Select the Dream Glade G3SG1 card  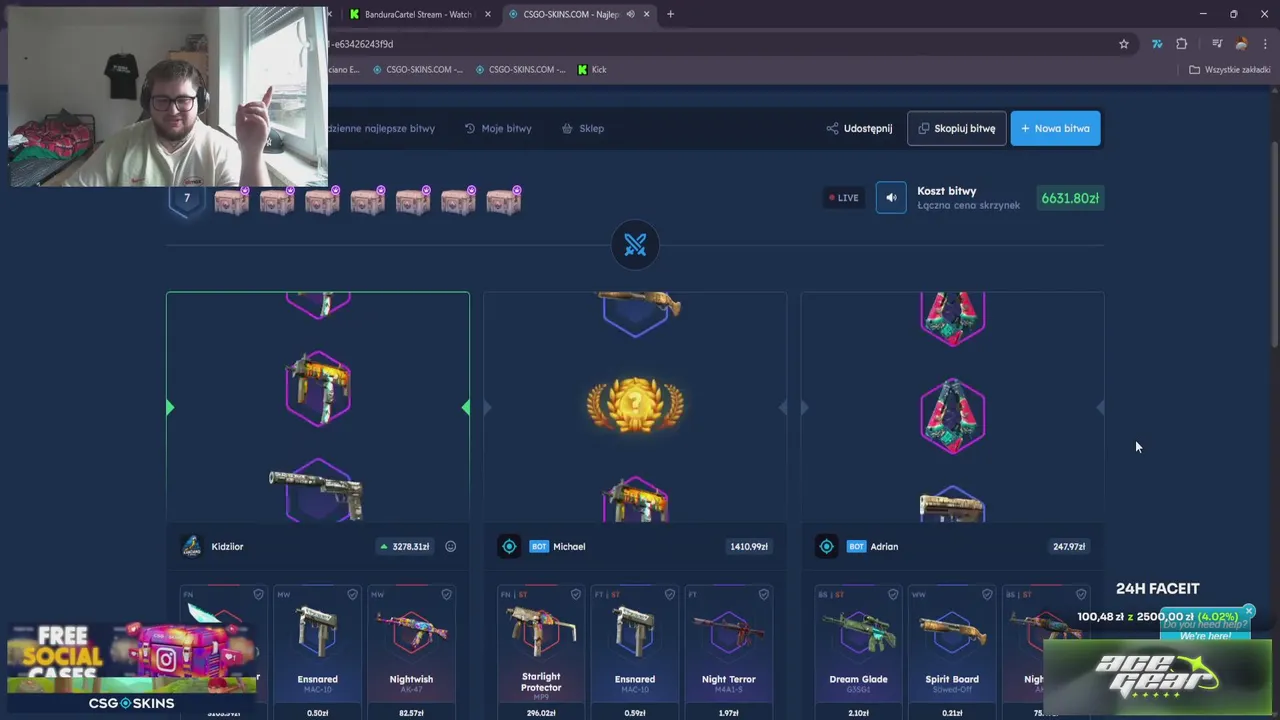pos(858,650)
